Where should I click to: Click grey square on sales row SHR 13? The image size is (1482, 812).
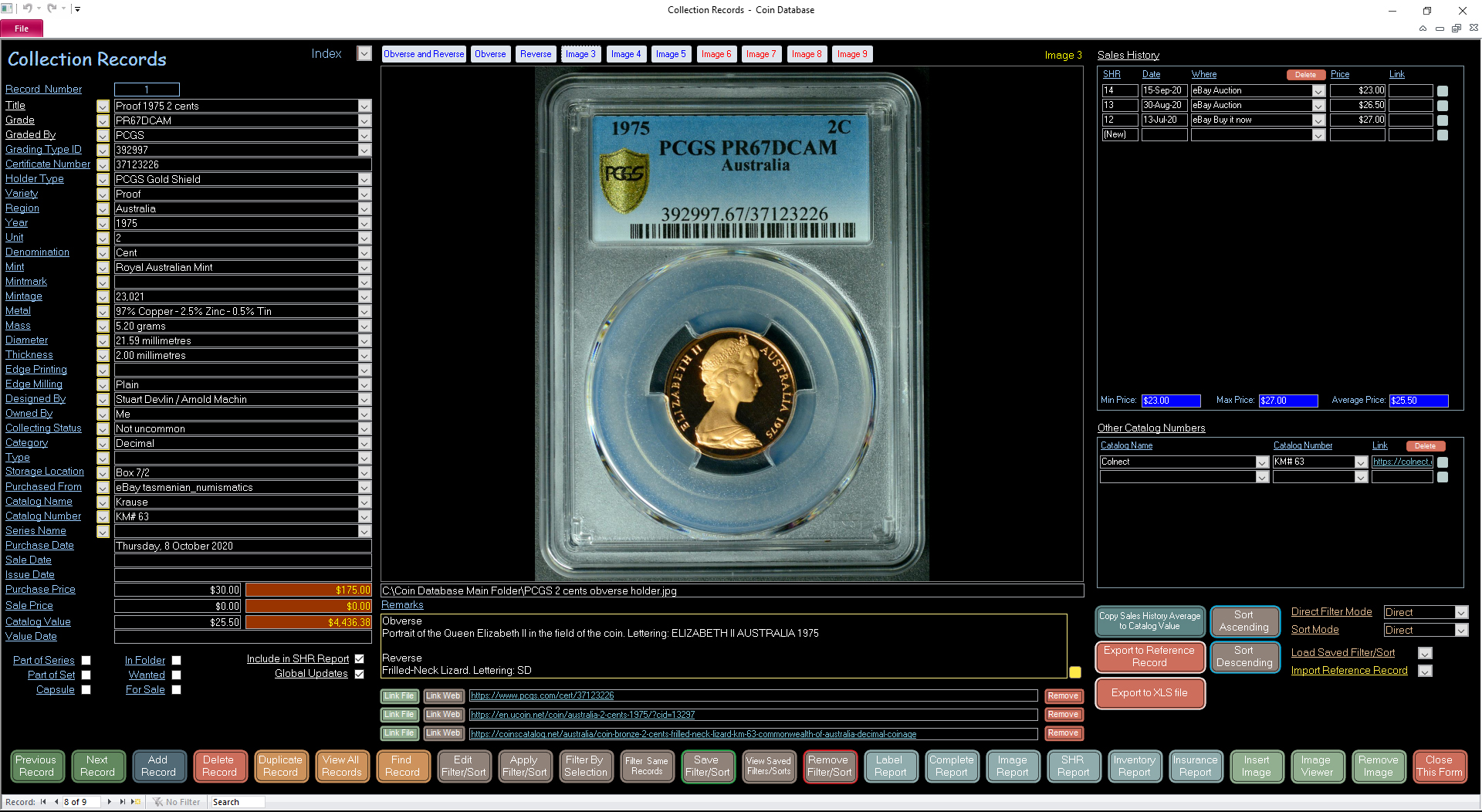(1443, 106)
